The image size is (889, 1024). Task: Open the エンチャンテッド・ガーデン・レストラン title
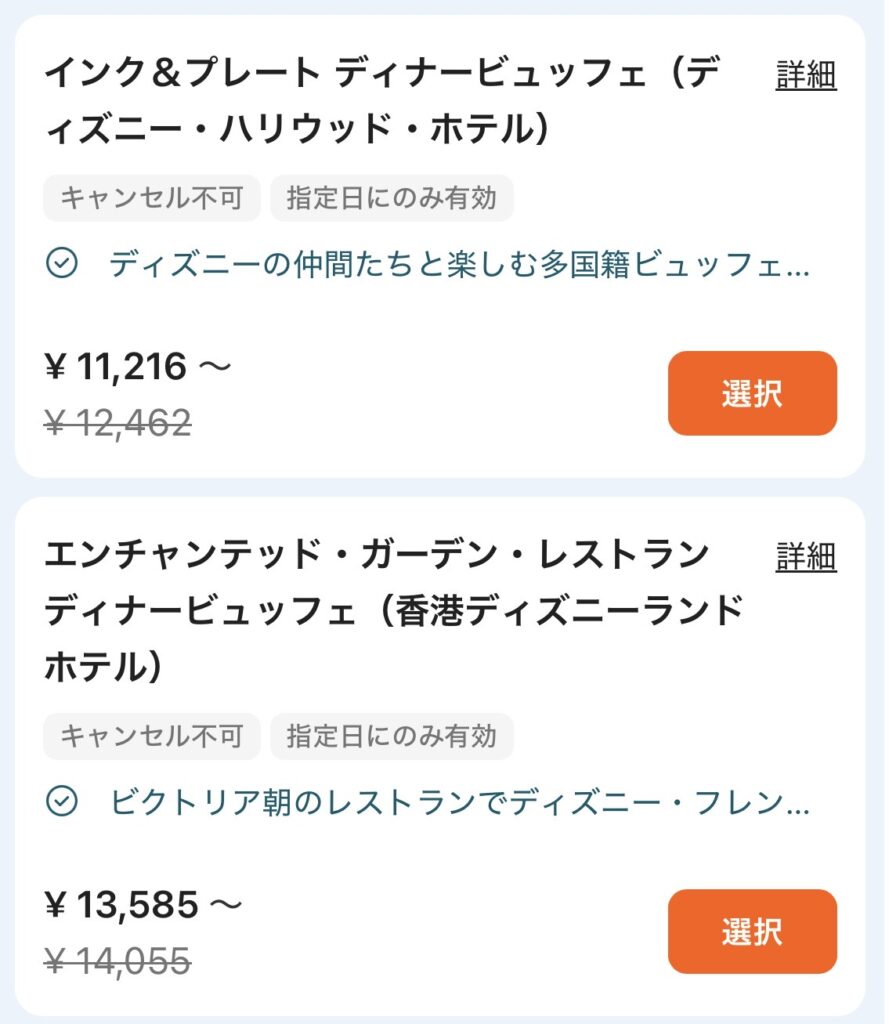pyautogui.click(x=394, y=610)
